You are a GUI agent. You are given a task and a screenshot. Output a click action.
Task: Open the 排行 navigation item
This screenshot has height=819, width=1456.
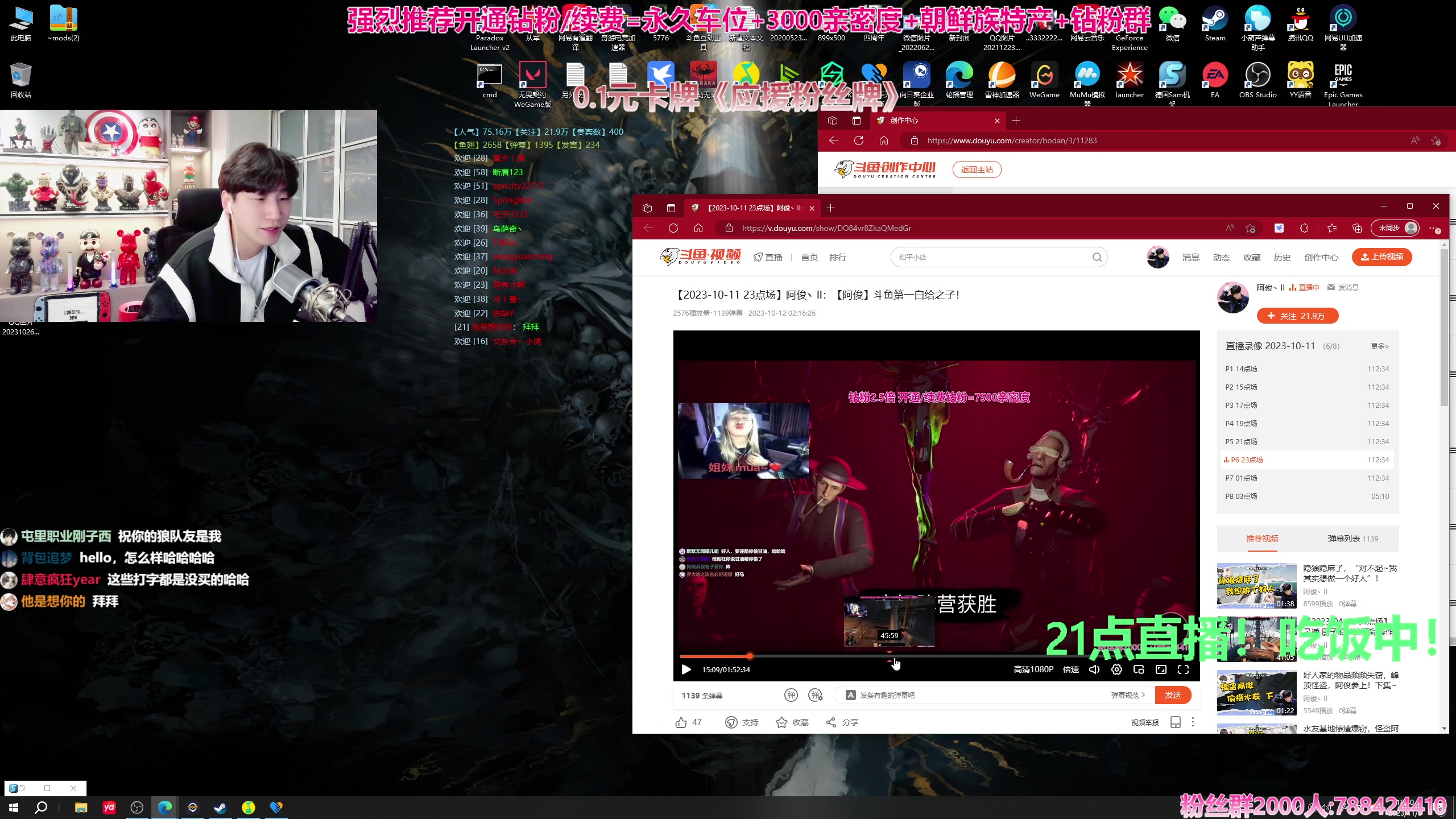(x=838, y=258)
